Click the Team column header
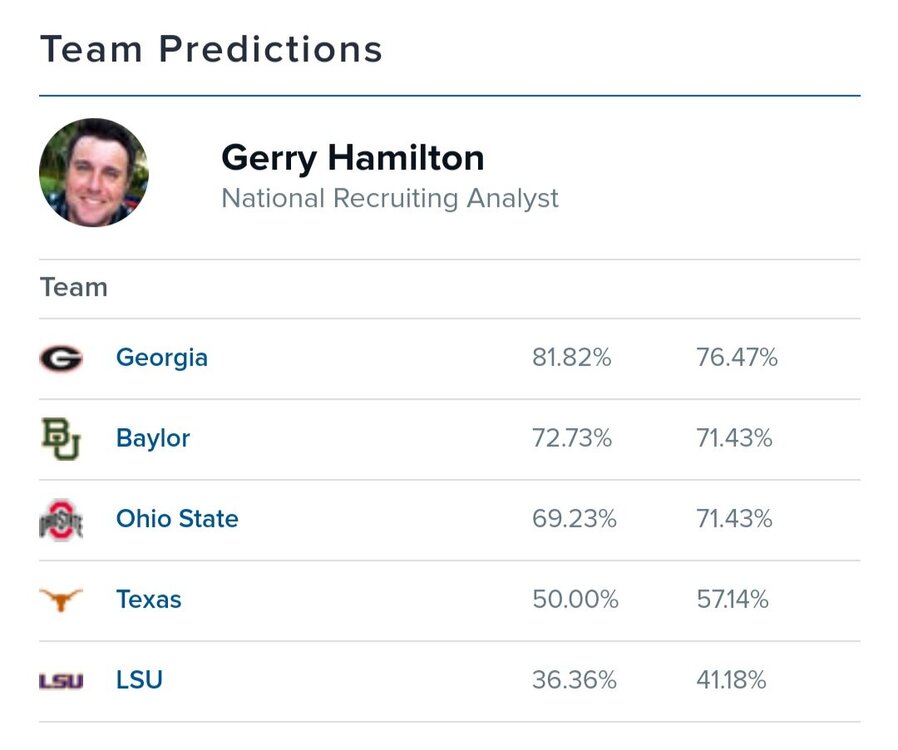Screen dimensions: 898x750 [74, 288]
